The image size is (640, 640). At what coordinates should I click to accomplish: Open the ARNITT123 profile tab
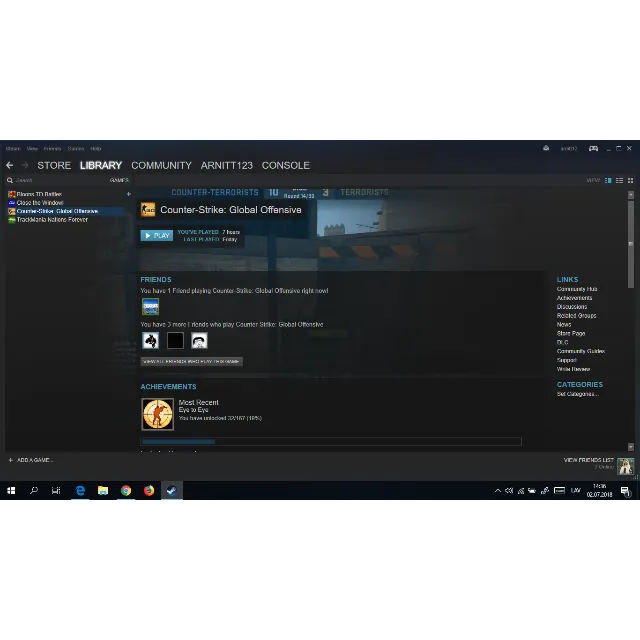(227, 165)
